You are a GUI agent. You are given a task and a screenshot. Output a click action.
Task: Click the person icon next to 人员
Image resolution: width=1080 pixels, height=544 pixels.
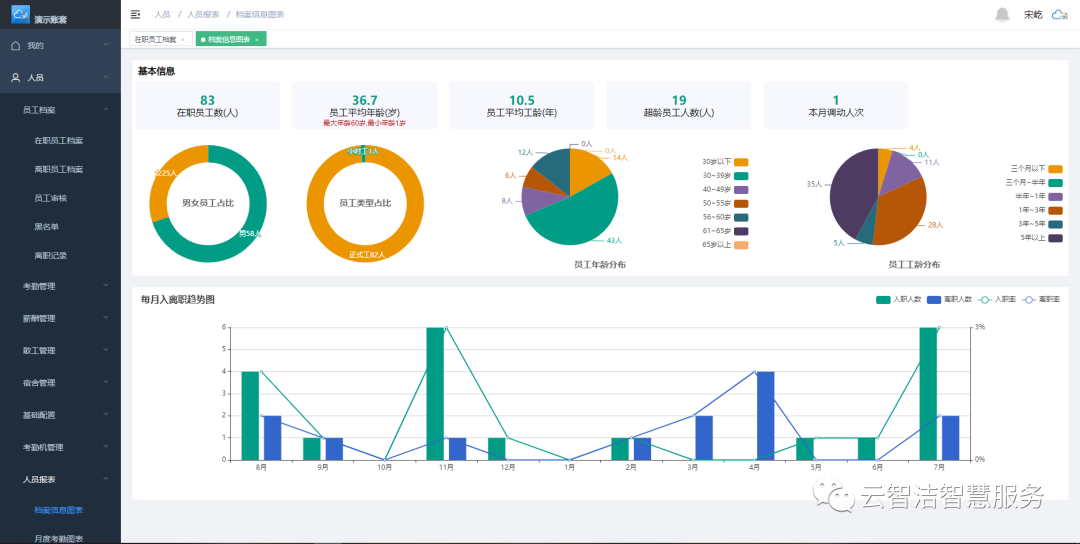click(x=15, y=77)
